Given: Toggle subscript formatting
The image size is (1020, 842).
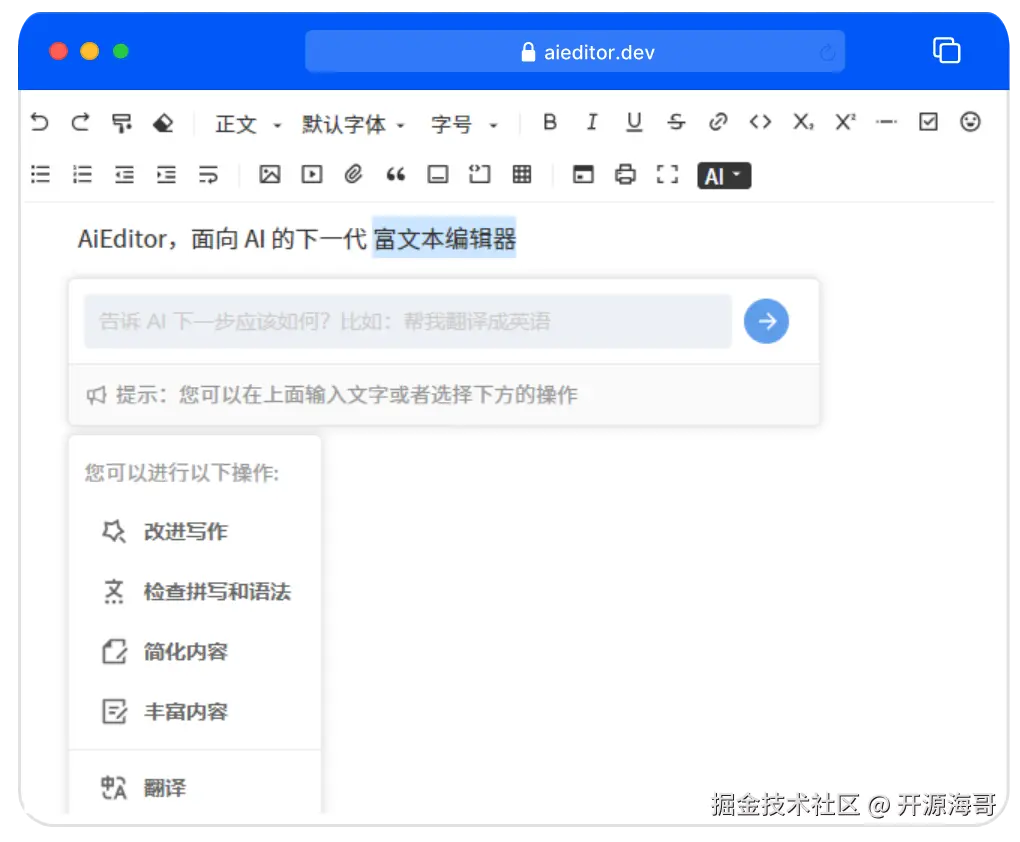Looking at the screenshot, I should tap(803, 122).
